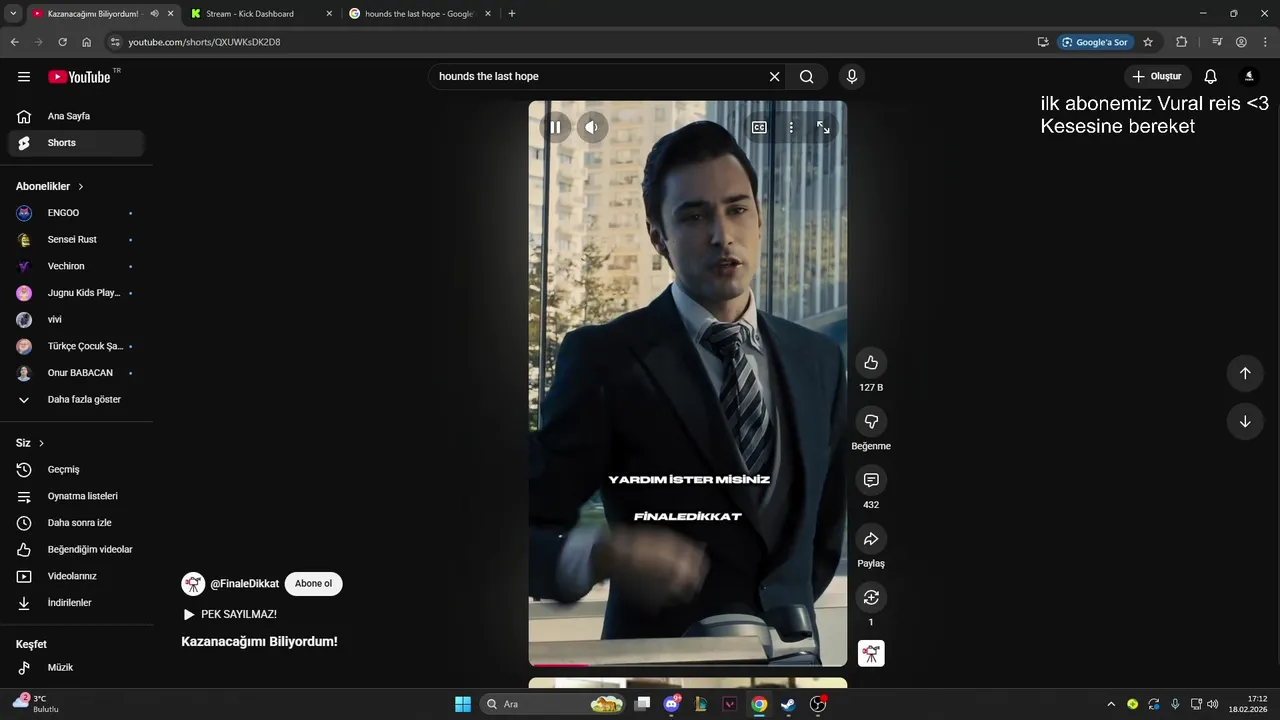Image resolution: width=1280 pixels, height=720 pixels.
Task: Dislike the Short (Beğenme)
Action: click(x=871, y=422)
